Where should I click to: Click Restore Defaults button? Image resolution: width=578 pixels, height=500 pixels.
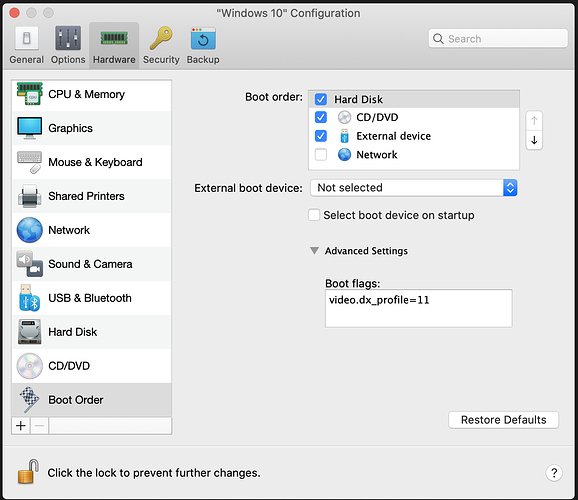tap(504, 420)
